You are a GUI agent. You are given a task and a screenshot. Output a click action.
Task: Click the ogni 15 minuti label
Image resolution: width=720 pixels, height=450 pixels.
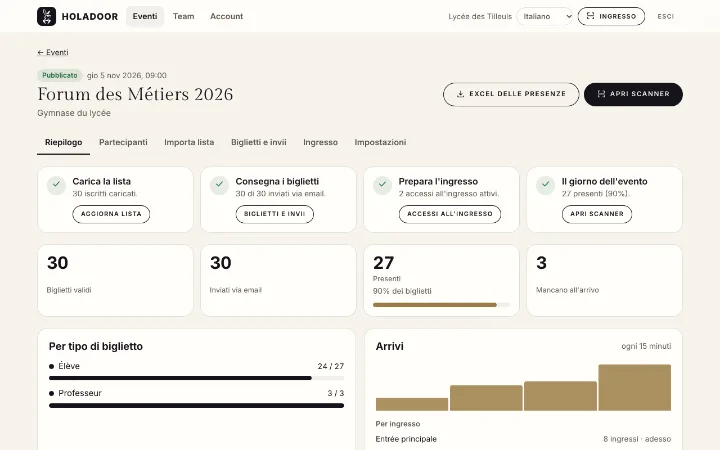(646, 346)
